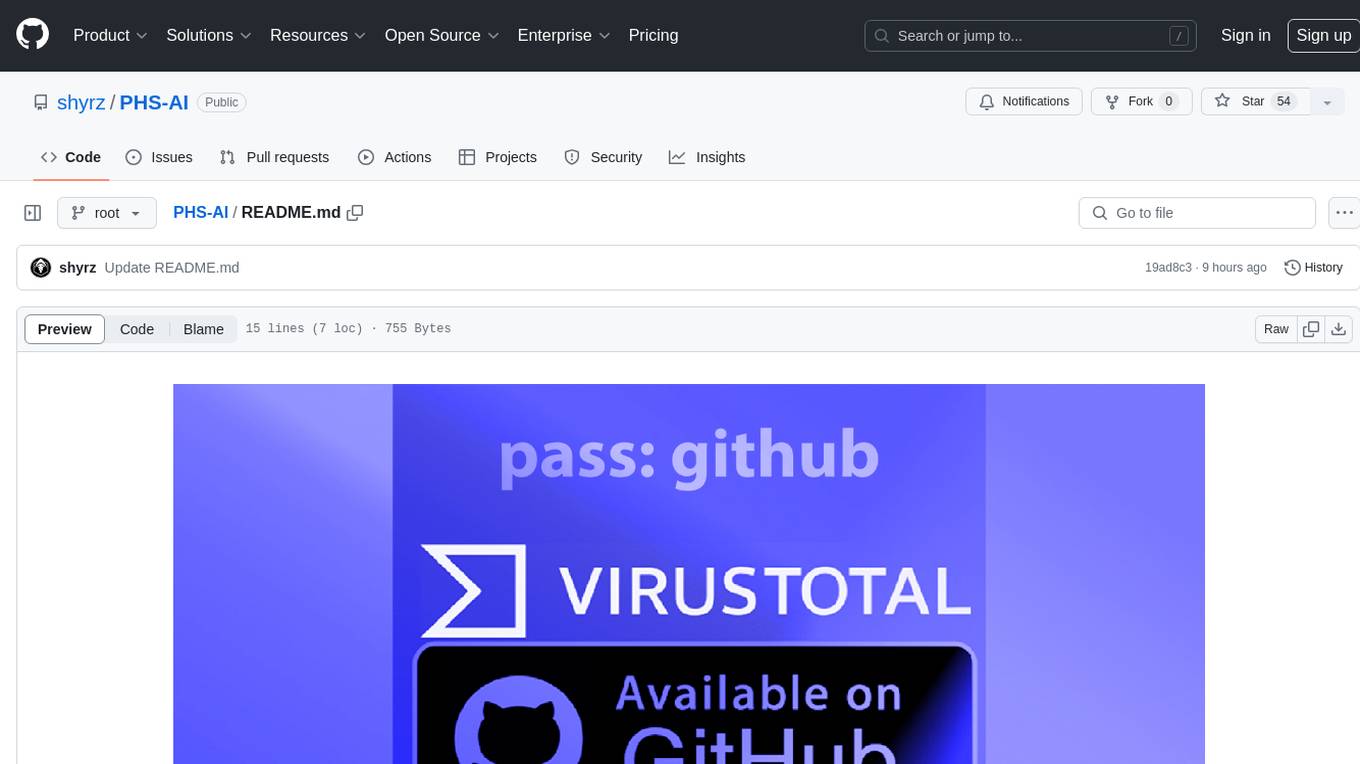
Task: Select the Code view
Action: (137, 329)
